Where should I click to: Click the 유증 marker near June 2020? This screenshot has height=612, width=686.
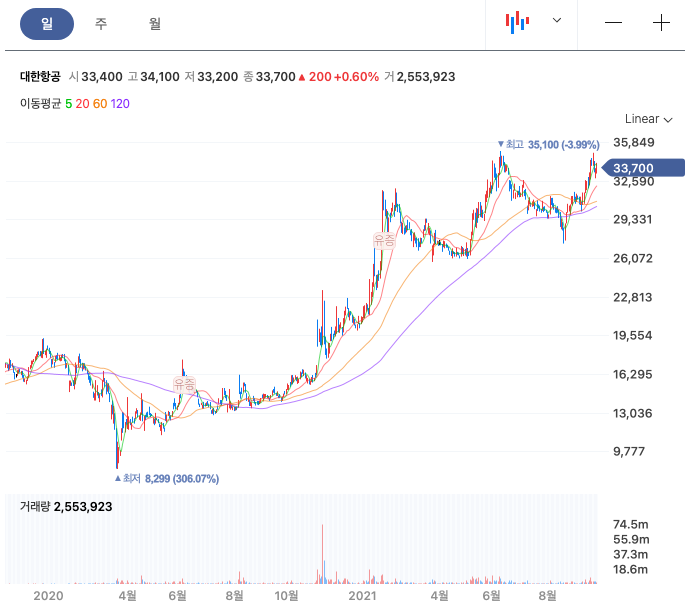click(184, 385)
